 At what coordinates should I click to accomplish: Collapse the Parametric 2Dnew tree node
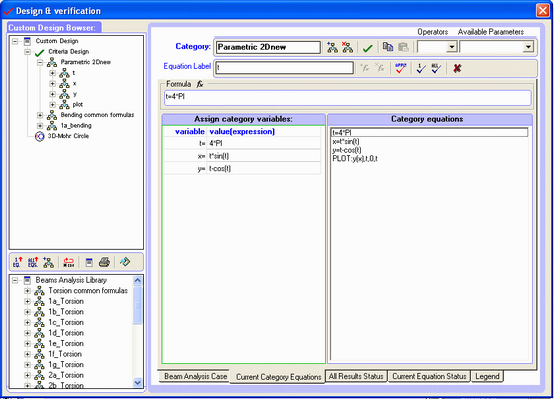[x=40, y=63]
